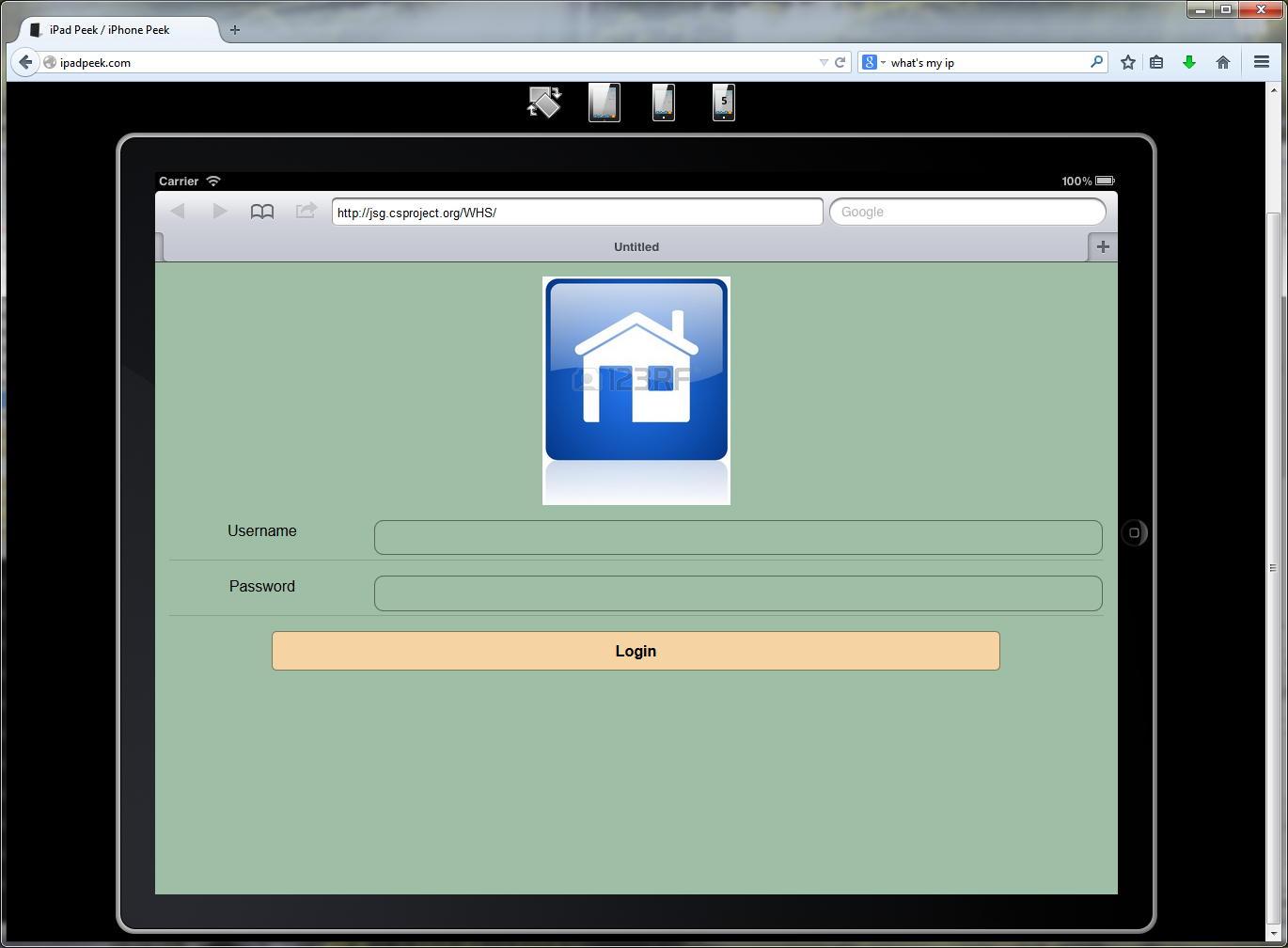Image resolution: width=1288 pixels, height=948 pixels.
Task: Click the "Password" label text
Action: [x=262, y=586]
